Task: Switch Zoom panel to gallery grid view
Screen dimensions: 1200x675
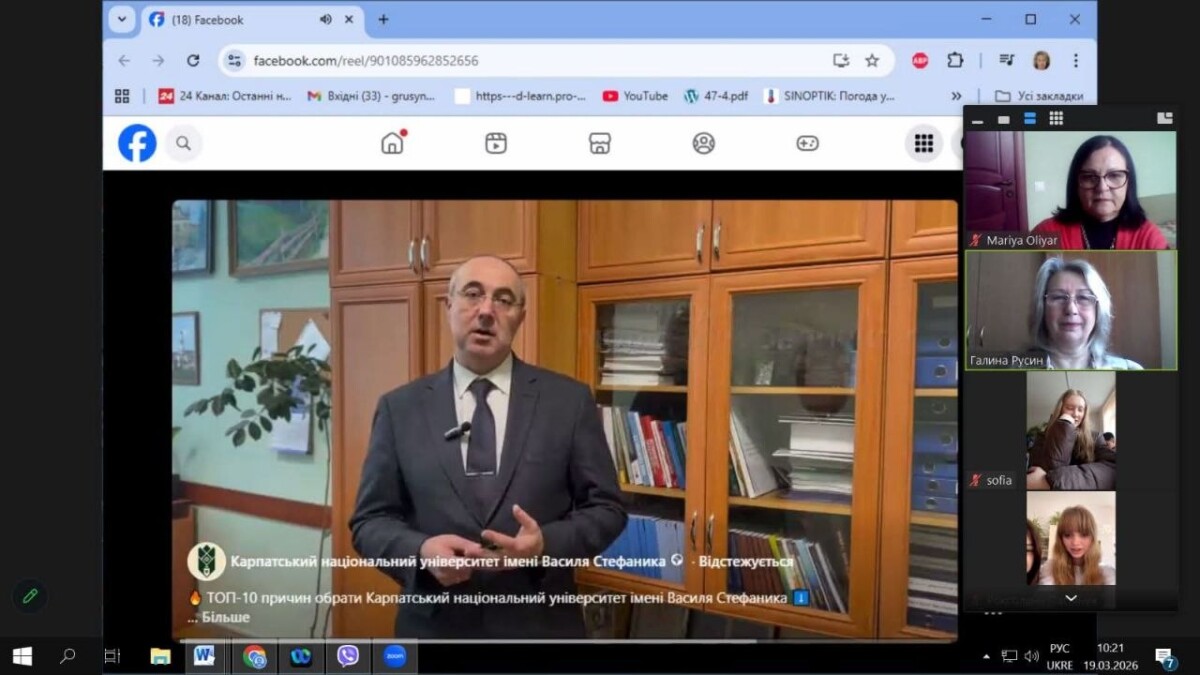Action: (1056, 118)
